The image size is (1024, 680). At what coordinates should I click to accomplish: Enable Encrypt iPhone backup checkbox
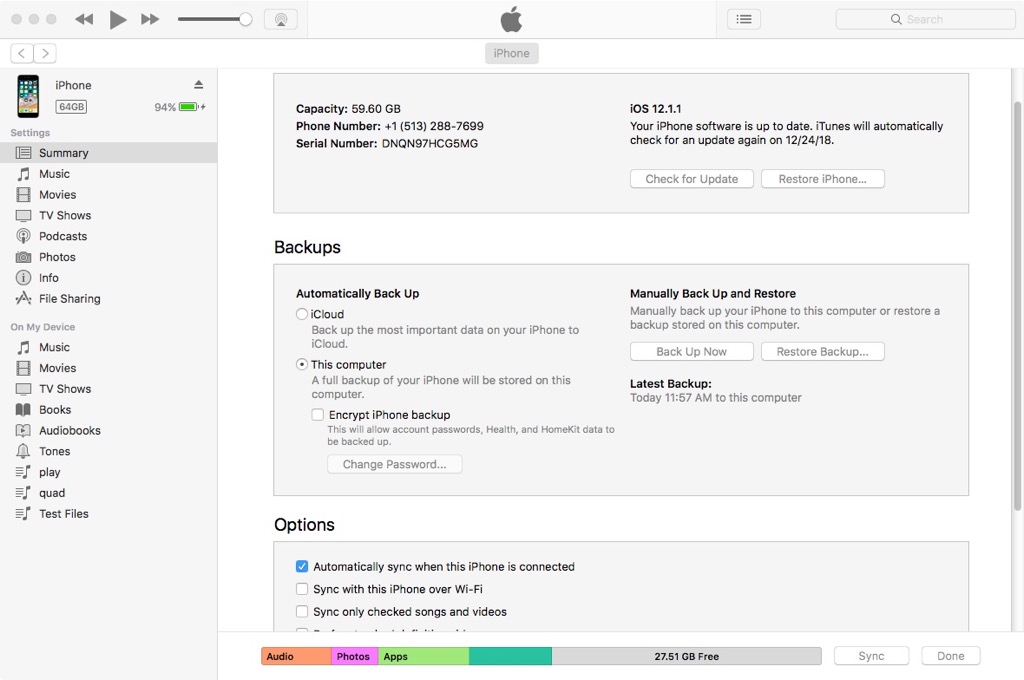click(x=317, y=415)
